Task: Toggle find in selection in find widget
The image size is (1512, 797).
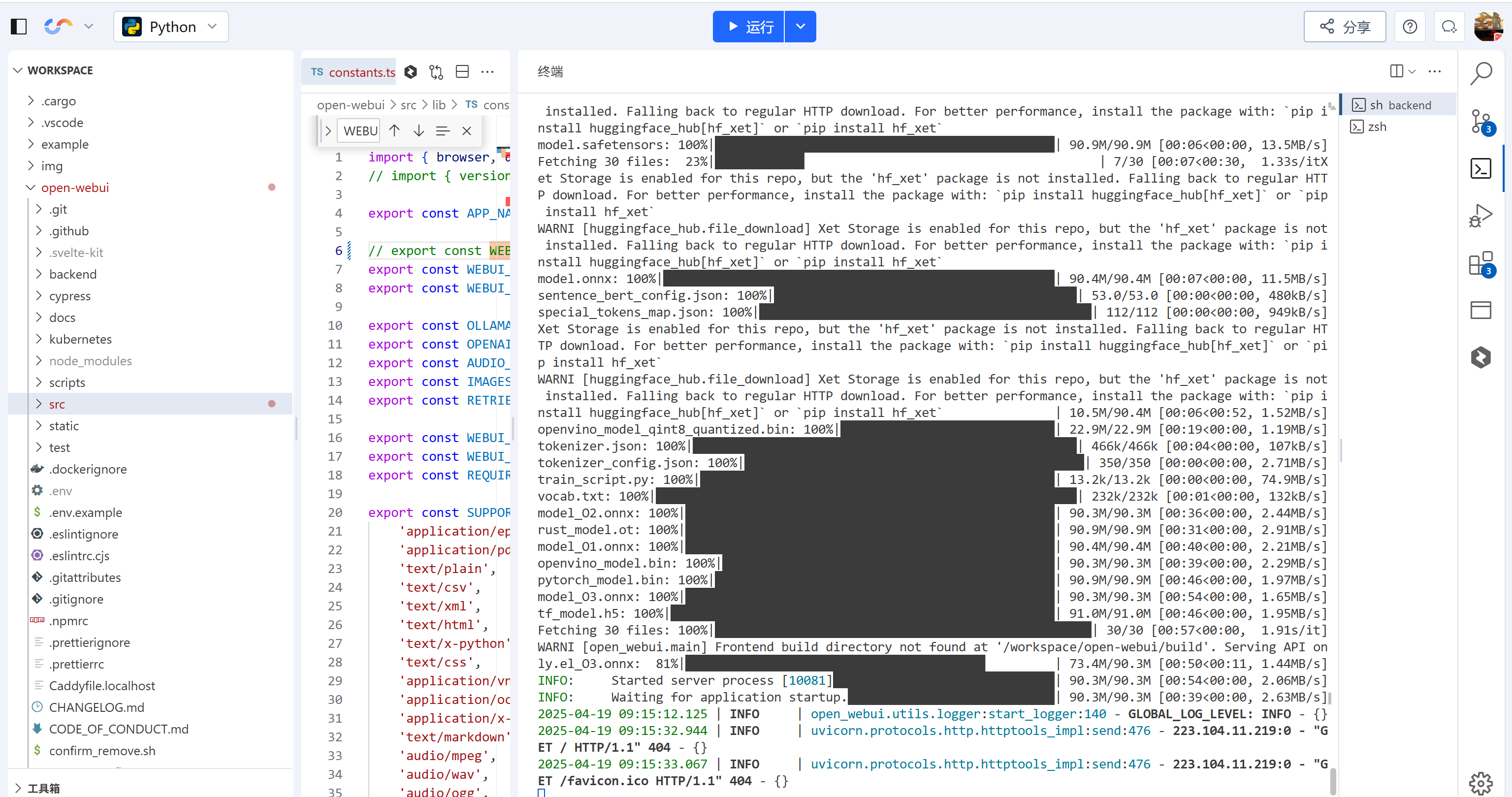Action: 443,131
